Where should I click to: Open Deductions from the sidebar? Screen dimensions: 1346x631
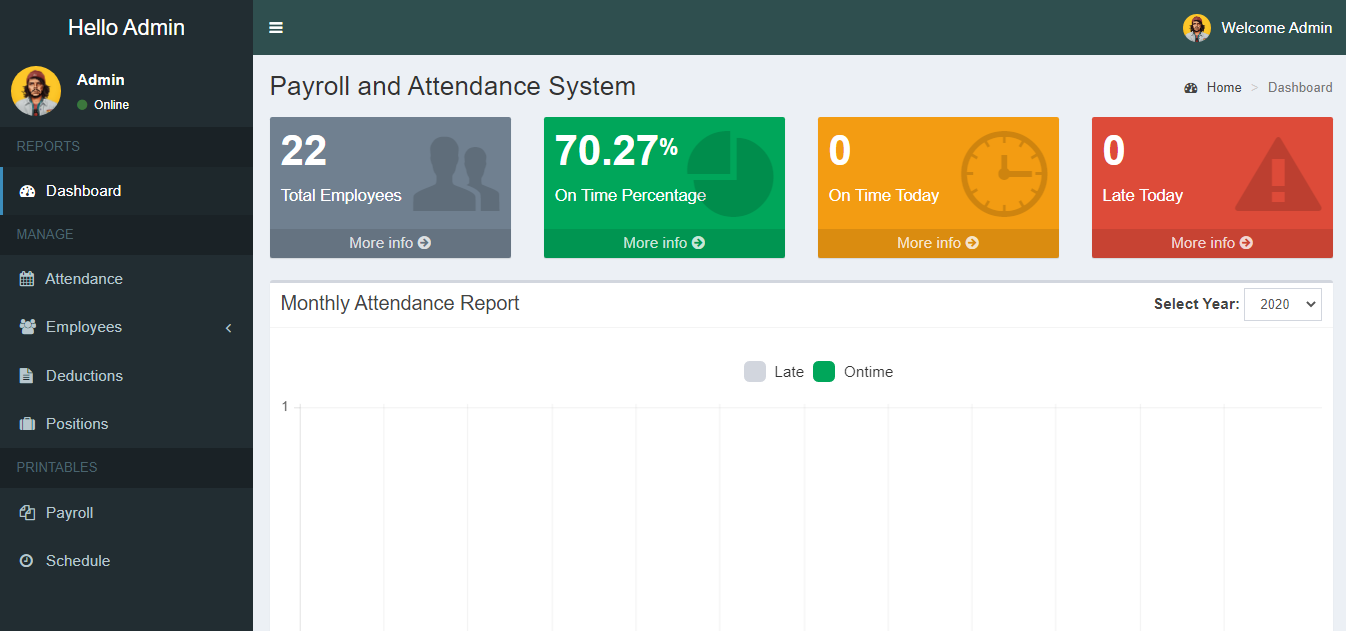pos(84,375)
